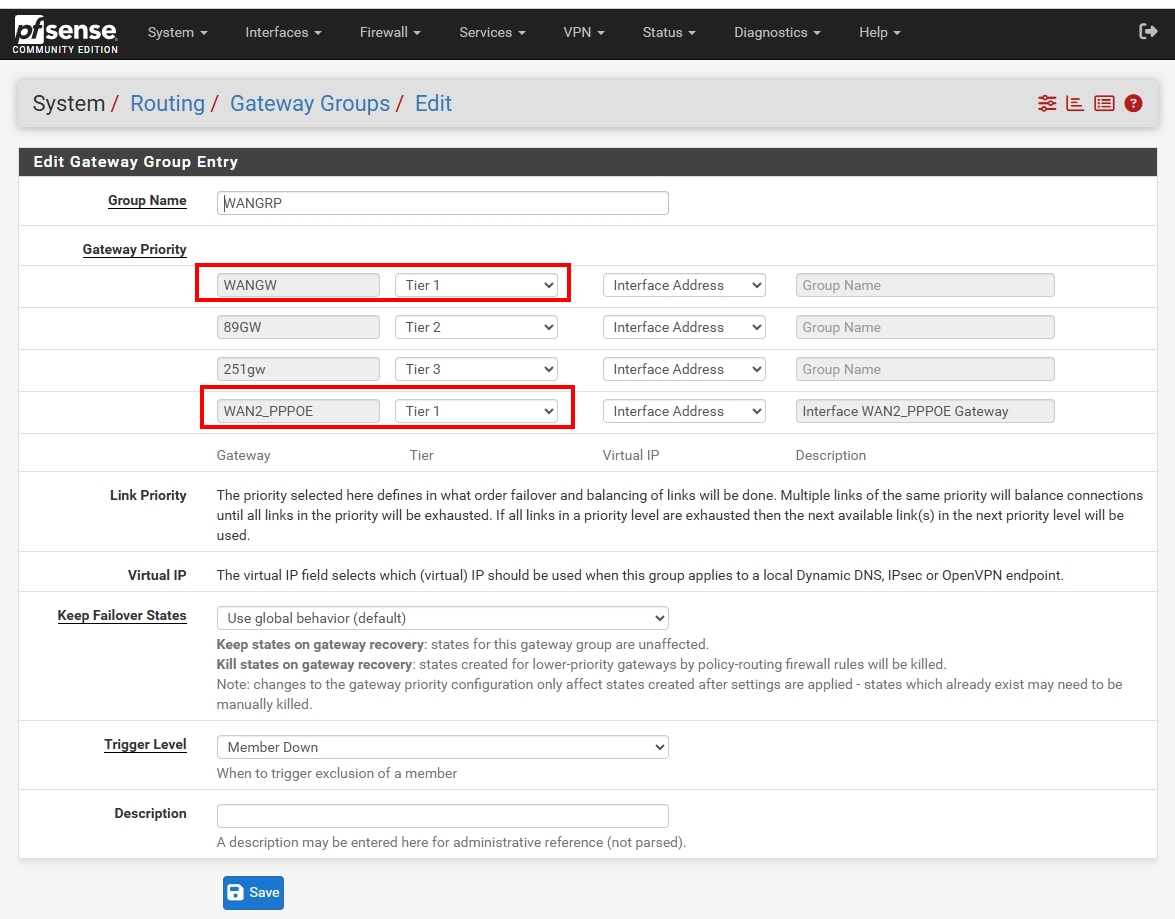The image size is (1175, 919).
Task: Expand the Trigger Level dropdown
Action: point(442,747)
